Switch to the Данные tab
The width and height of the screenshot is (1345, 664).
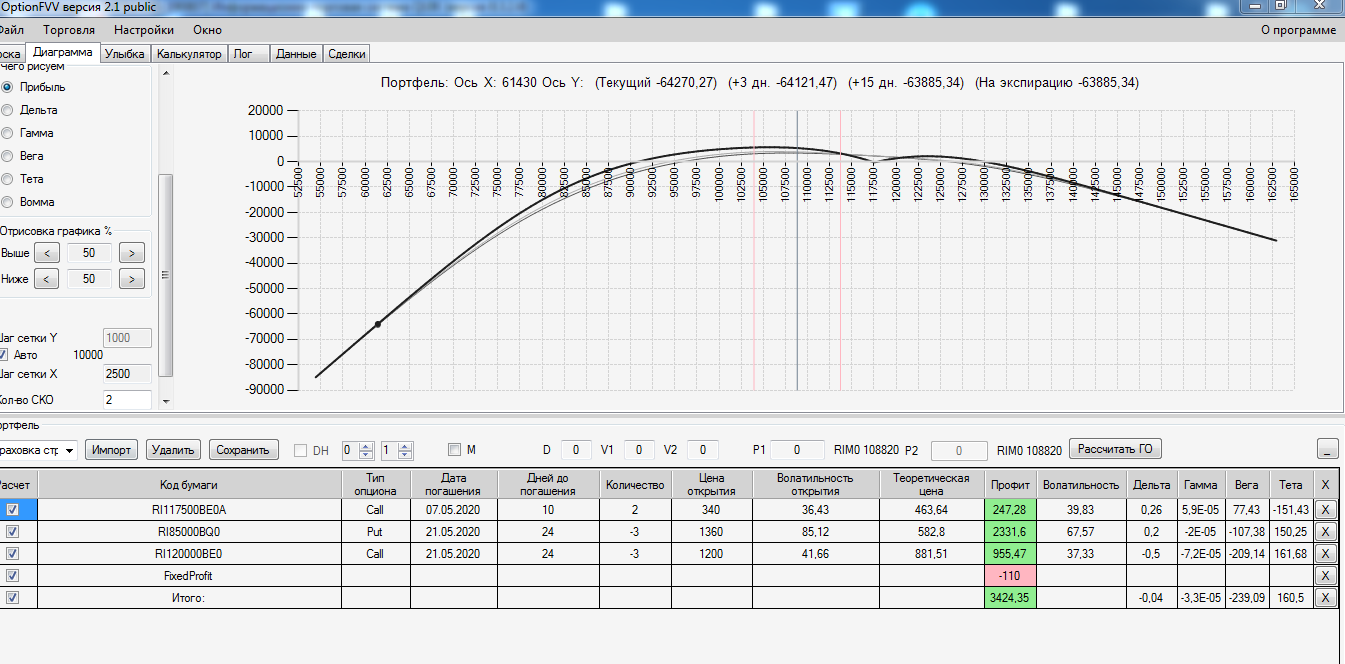pyautogui.click(x=296, y=54)
